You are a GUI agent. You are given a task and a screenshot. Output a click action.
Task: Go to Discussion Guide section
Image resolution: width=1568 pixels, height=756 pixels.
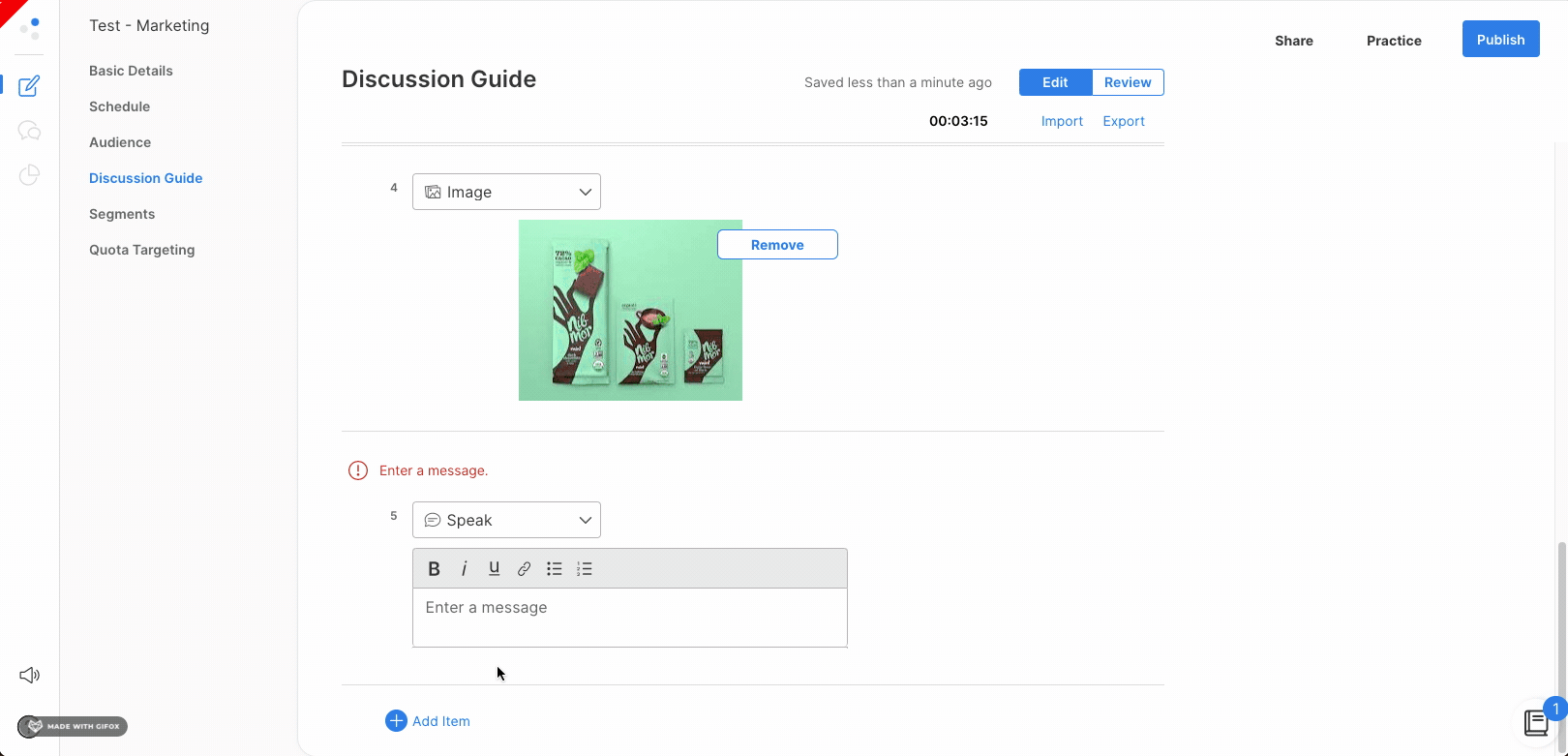pyautogui.click(x=145, y=178)
